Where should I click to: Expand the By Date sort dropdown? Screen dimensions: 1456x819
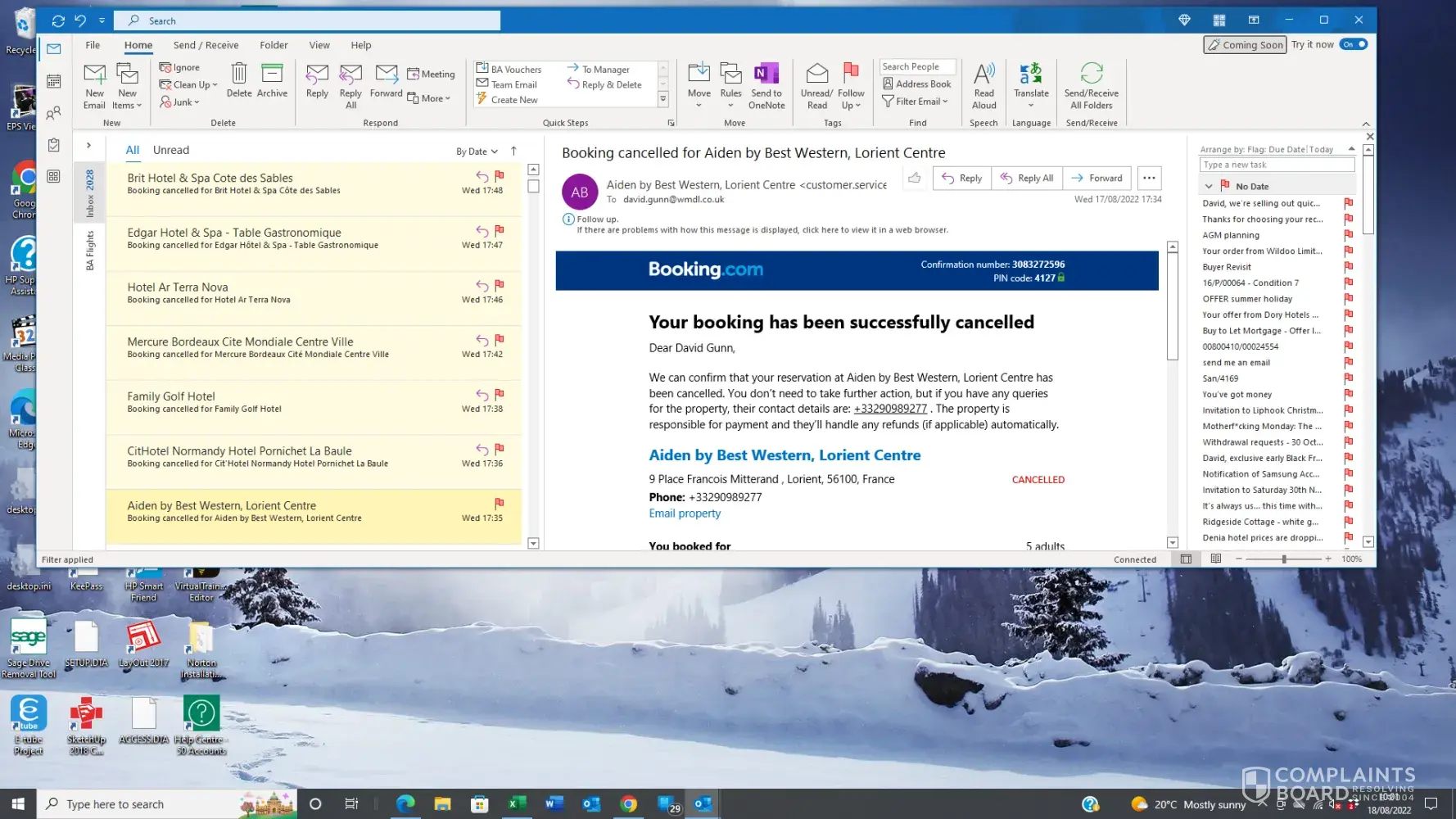coord(477,152)
